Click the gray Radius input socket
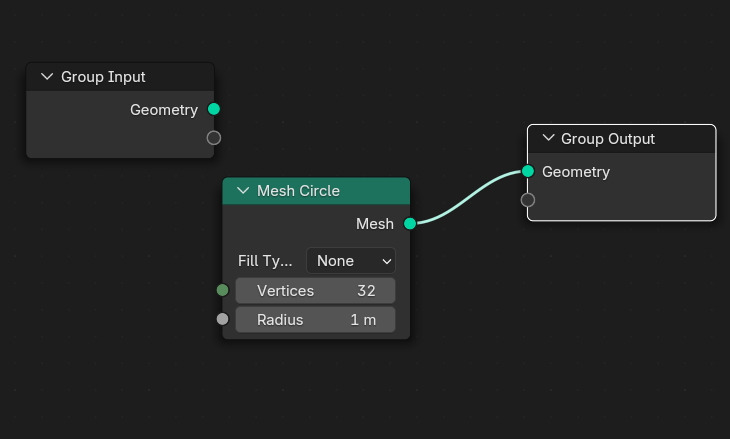730x439 pixels. [223, 319]
